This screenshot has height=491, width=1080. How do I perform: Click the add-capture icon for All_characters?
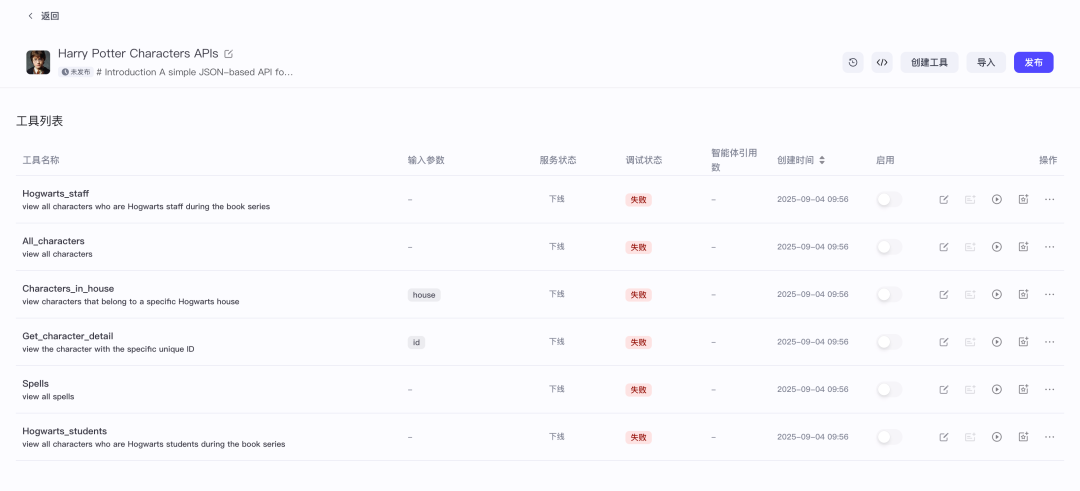click(x=1024, y=247)
